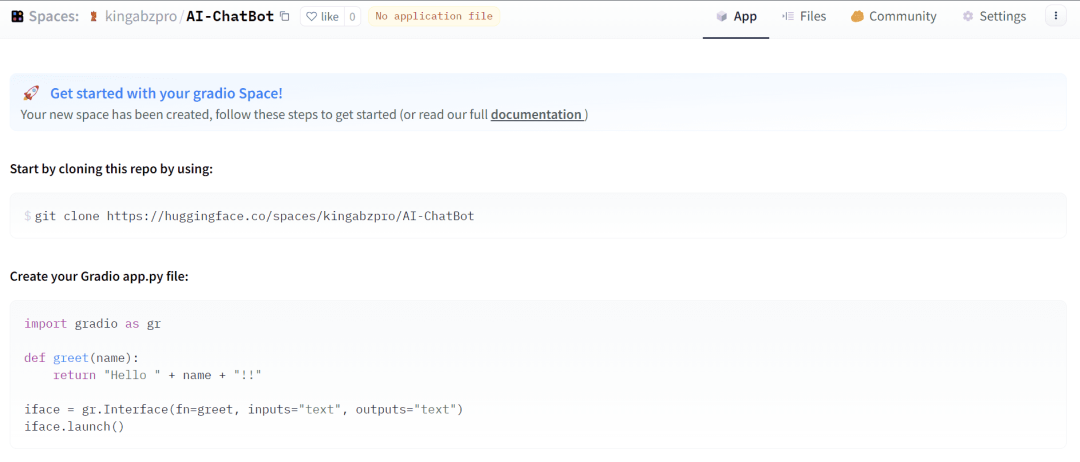The height and width of the screenshot is (462, 1080).
Task: Click the 'import gradio as gr' code line
Action: pyautogui.click(x=92, y=324)
